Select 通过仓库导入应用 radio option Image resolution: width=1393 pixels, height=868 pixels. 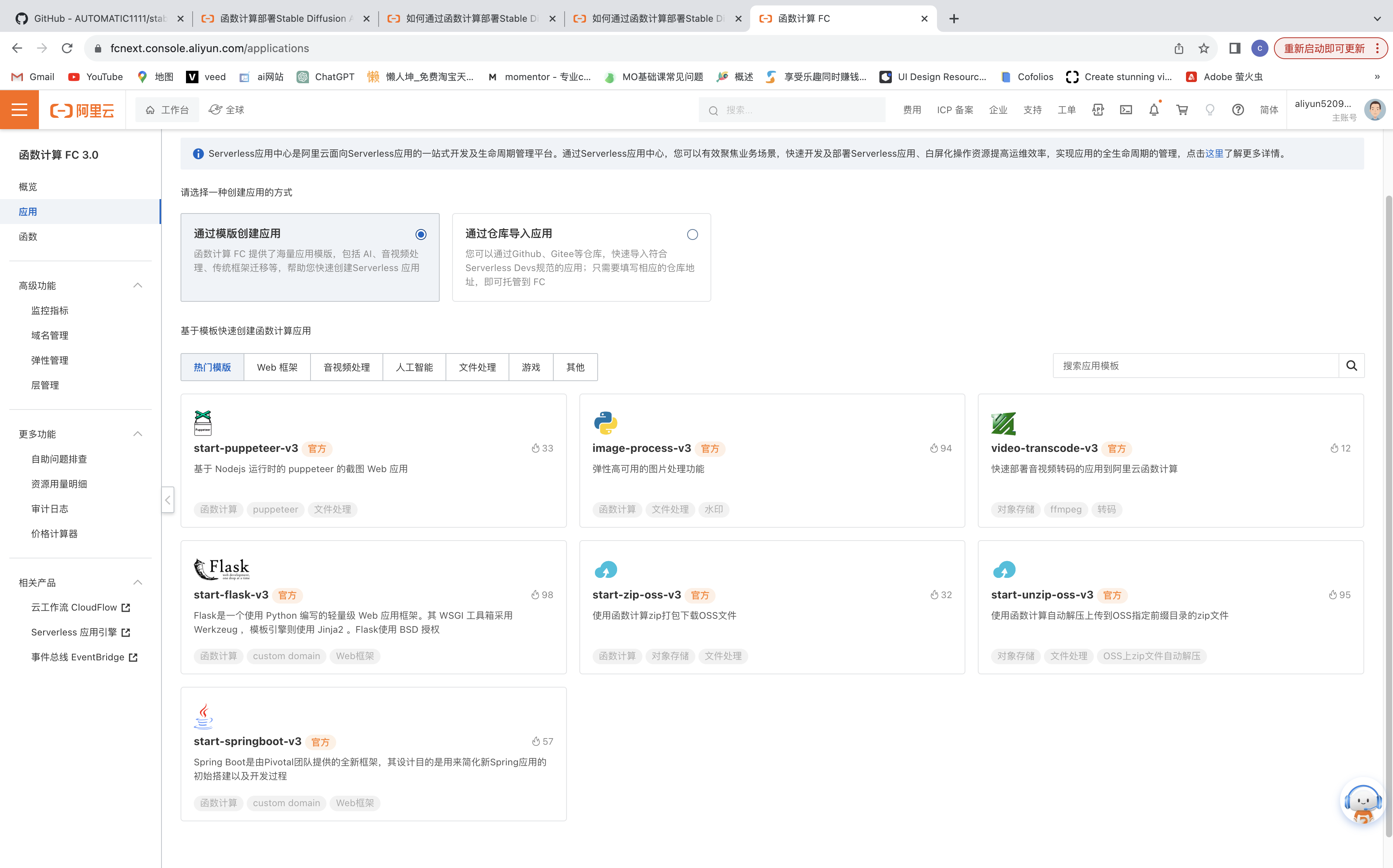click(x=692, y=234)
